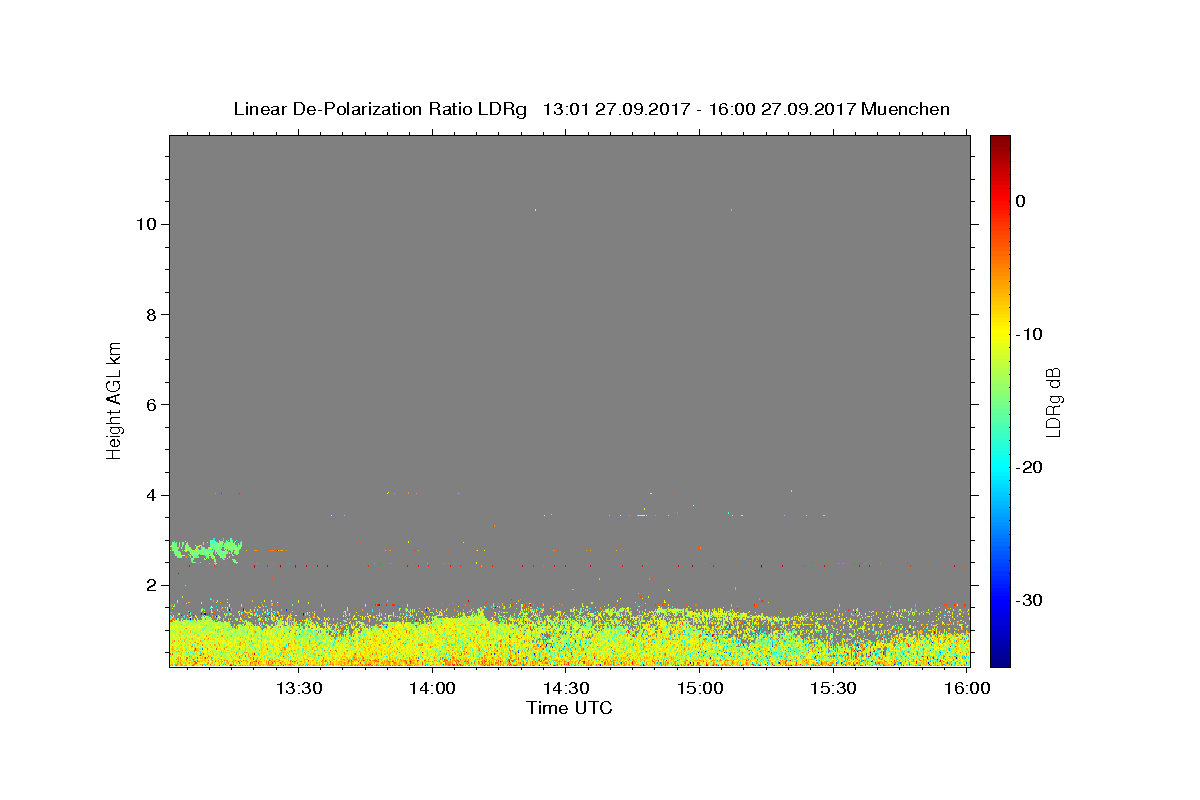Image resolution: width=1200 pixels, height=800 pixels.
Task: Click the 13:30 time axis label
Action: [299, 688]
